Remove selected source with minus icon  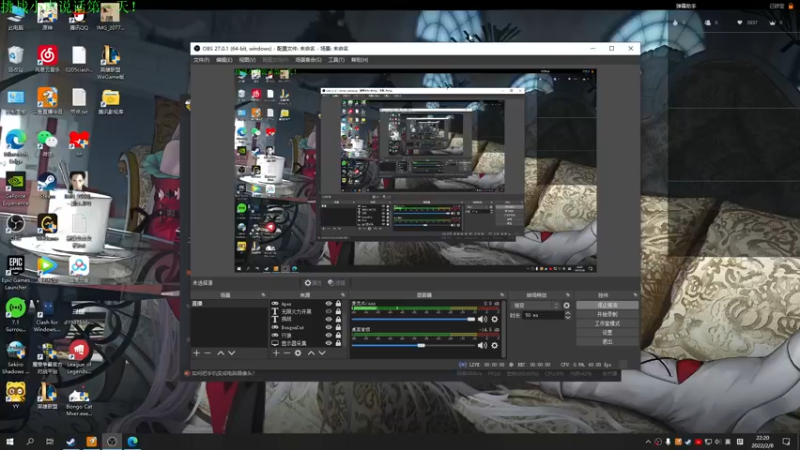[x=287, y=353]
